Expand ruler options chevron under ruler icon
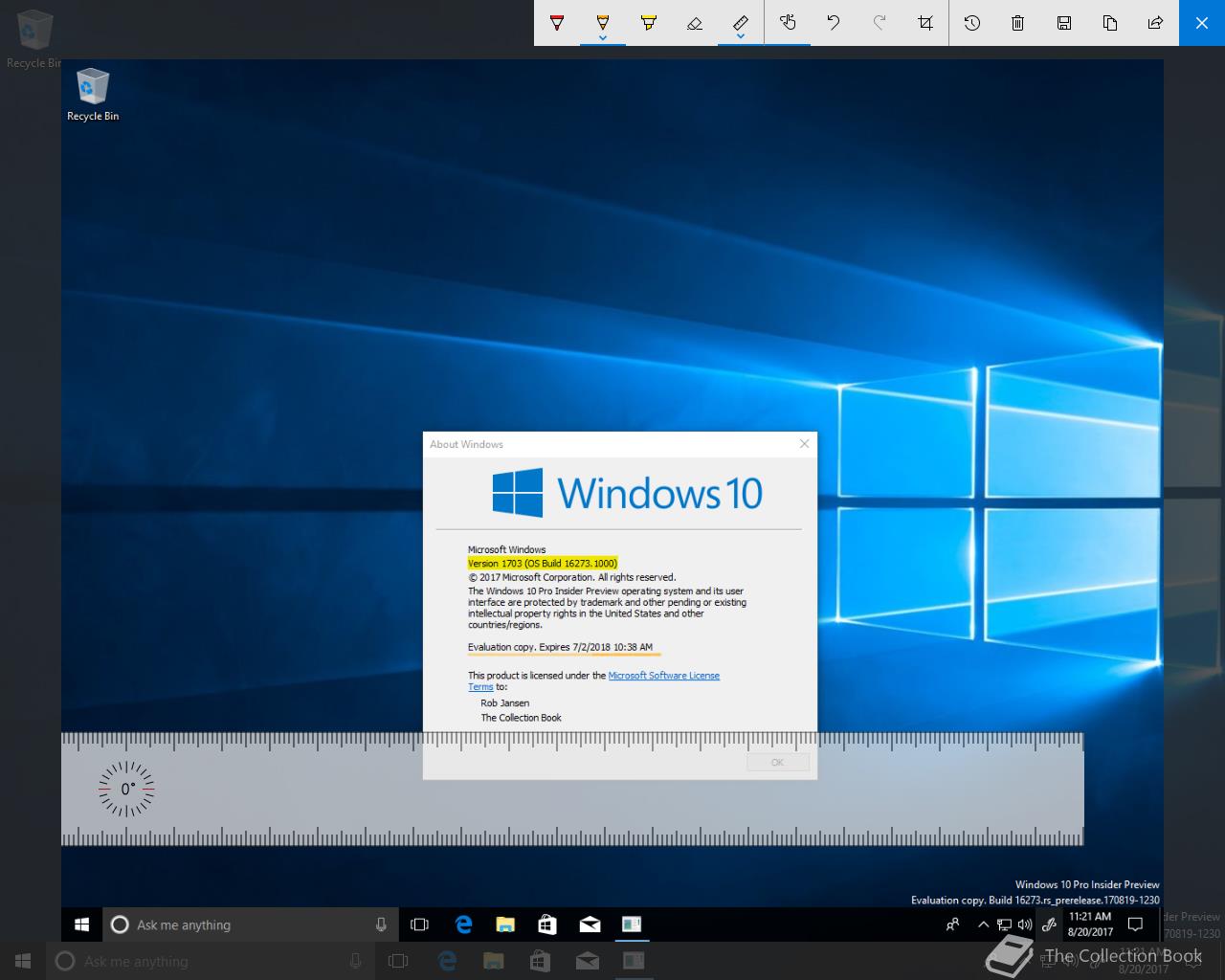This screenshot has height=980, width=1225. (x=741, y=37)
